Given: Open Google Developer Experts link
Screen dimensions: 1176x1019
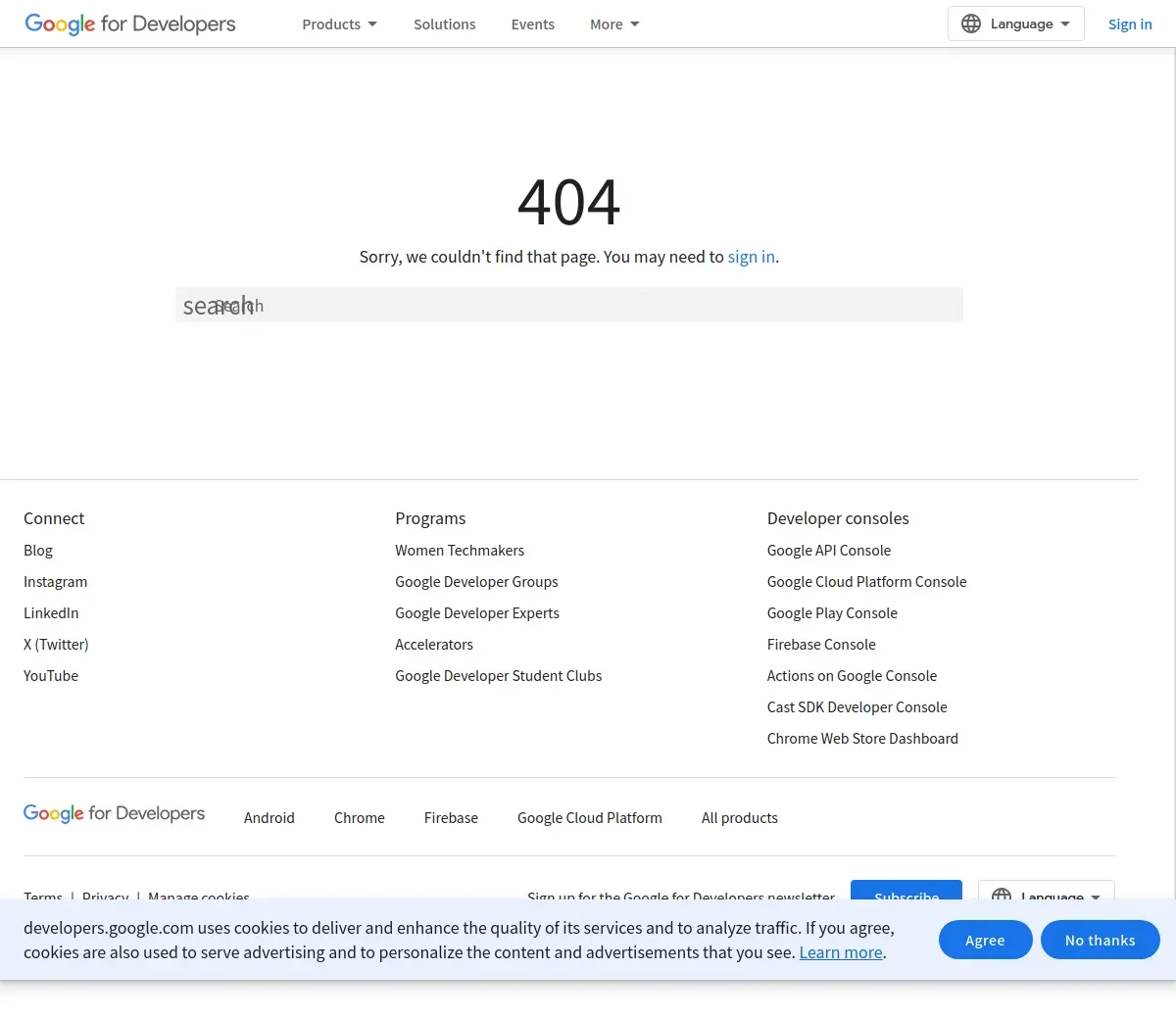Looking at the screenshot, I should tap(477, 613).
